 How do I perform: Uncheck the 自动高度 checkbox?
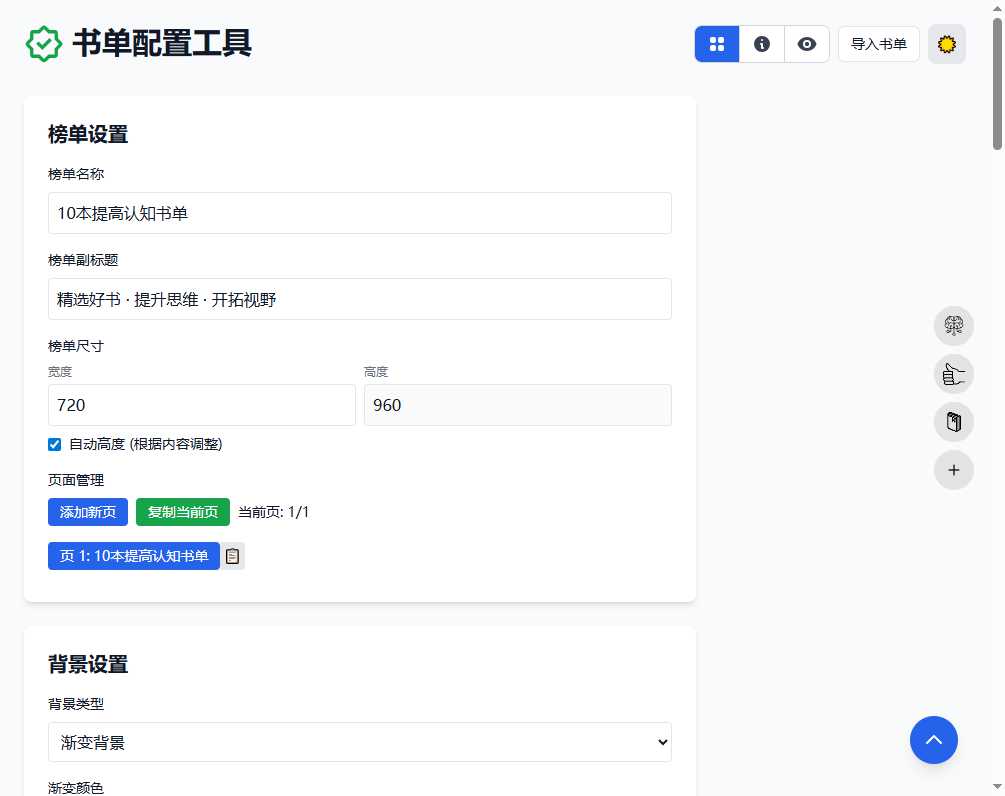tap(54, 444)
